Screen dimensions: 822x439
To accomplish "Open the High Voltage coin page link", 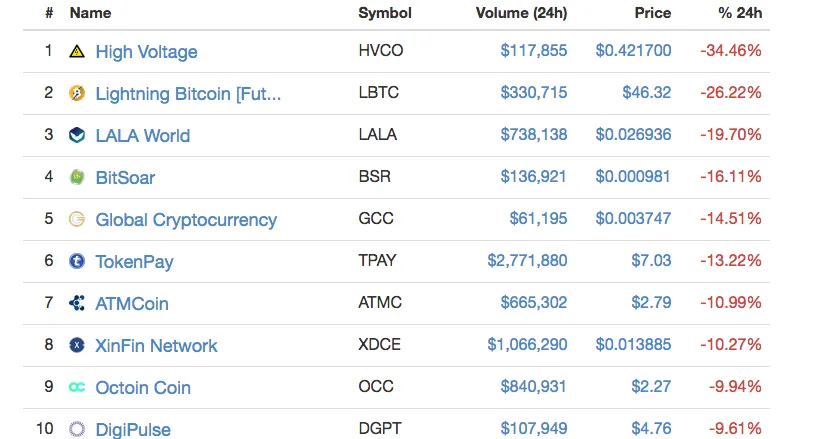I will (146, 52).
